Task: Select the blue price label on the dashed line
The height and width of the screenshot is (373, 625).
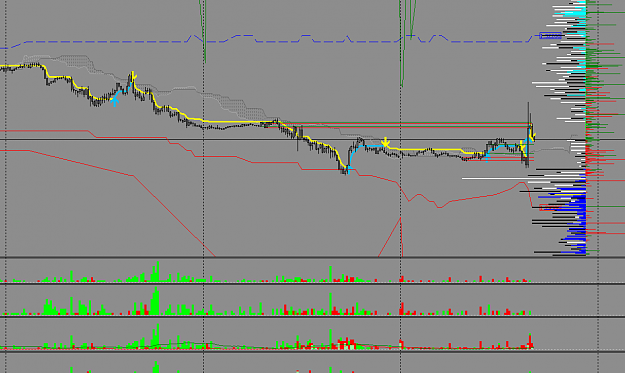Action: [x=550, y=36]
